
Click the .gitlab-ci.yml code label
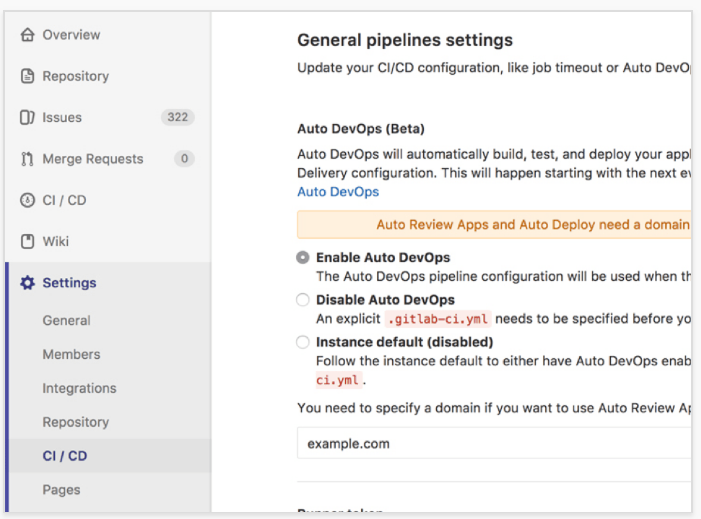point(438,319)
